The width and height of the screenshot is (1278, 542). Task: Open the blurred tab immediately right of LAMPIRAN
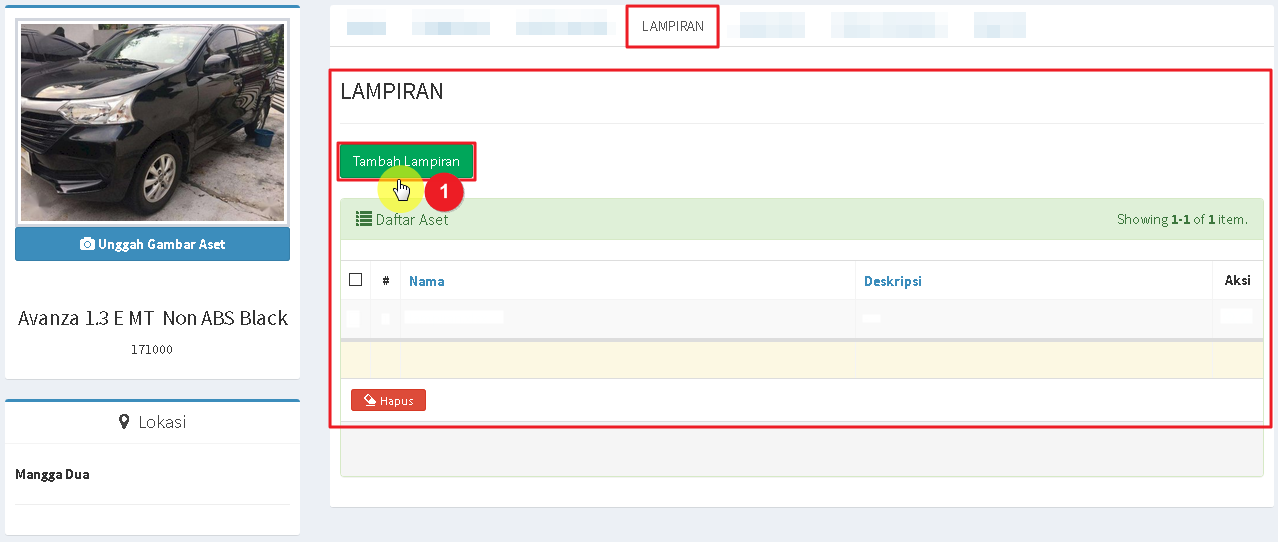click(771, 26)
